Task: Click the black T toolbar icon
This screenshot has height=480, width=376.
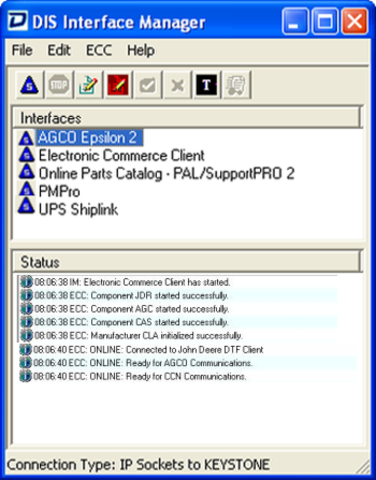Action: point(206,85)
